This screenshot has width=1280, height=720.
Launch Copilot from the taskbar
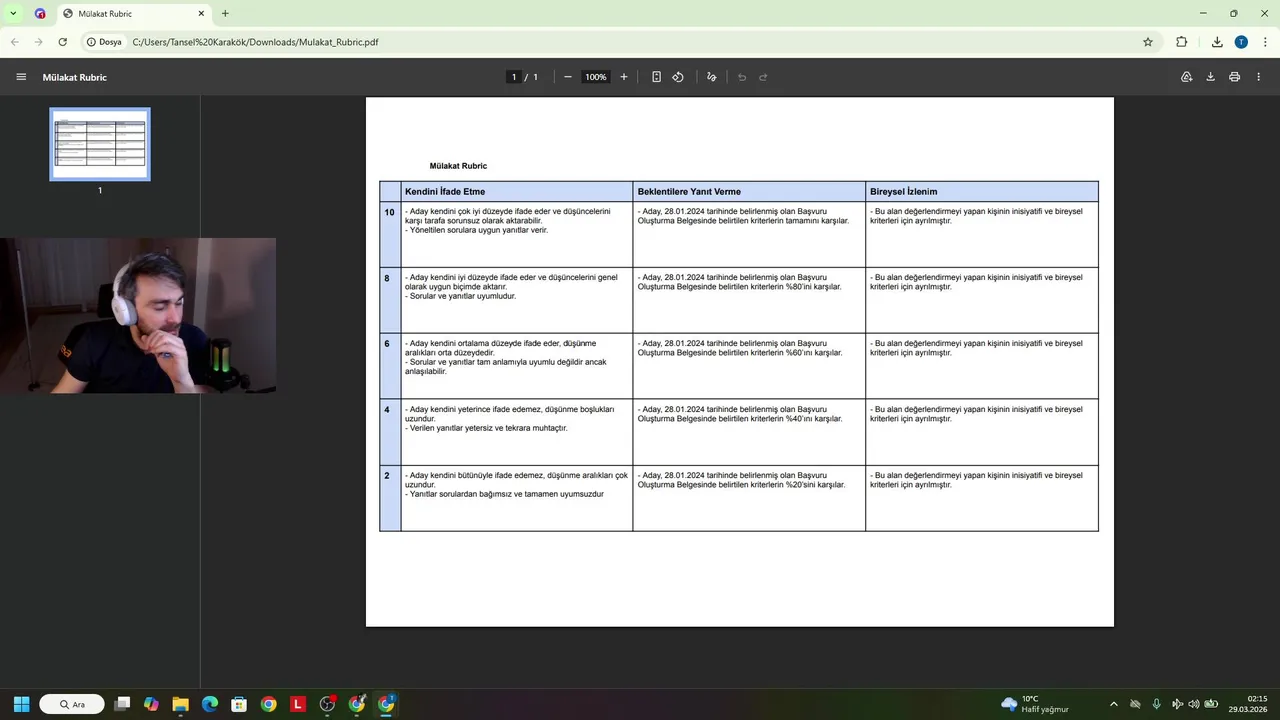tap(151, 704)
